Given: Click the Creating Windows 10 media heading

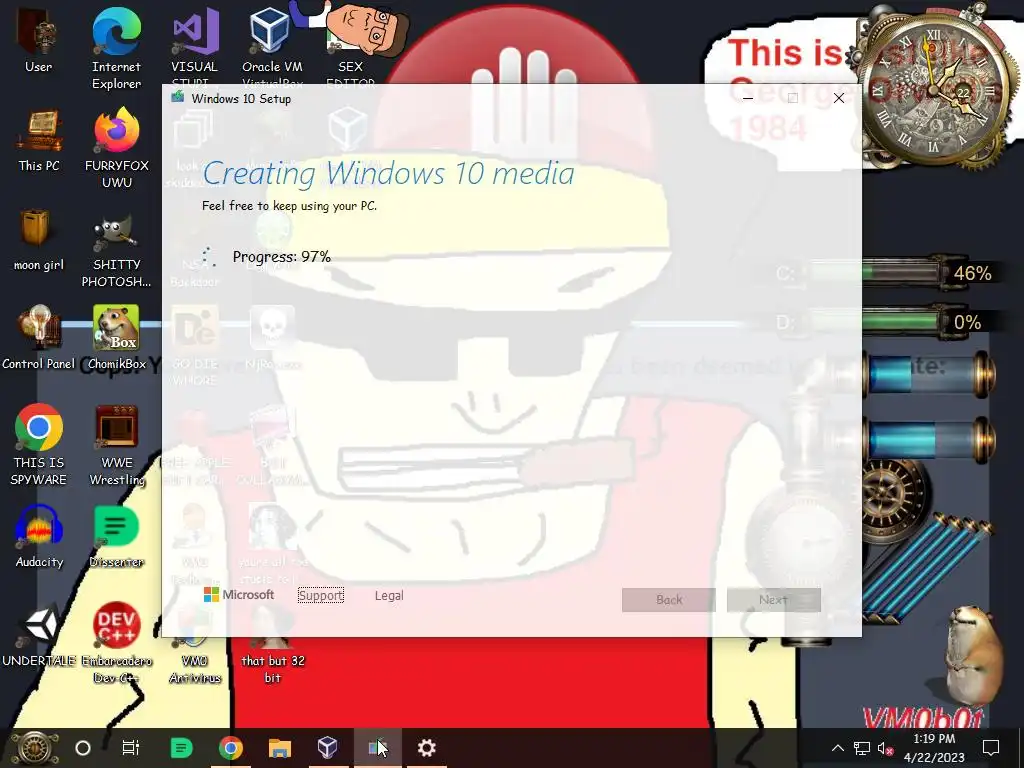Looking at the screenshot, I should (x=389, y=174).
